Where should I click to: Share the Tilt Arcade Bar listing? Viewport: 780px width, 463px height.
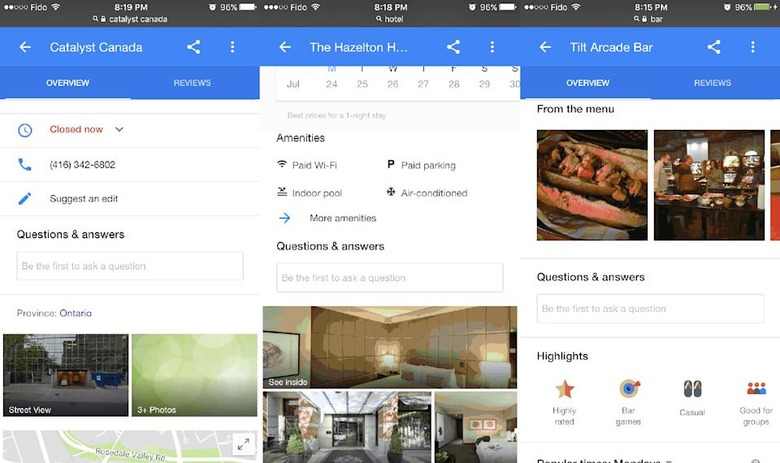coord(714,47)
